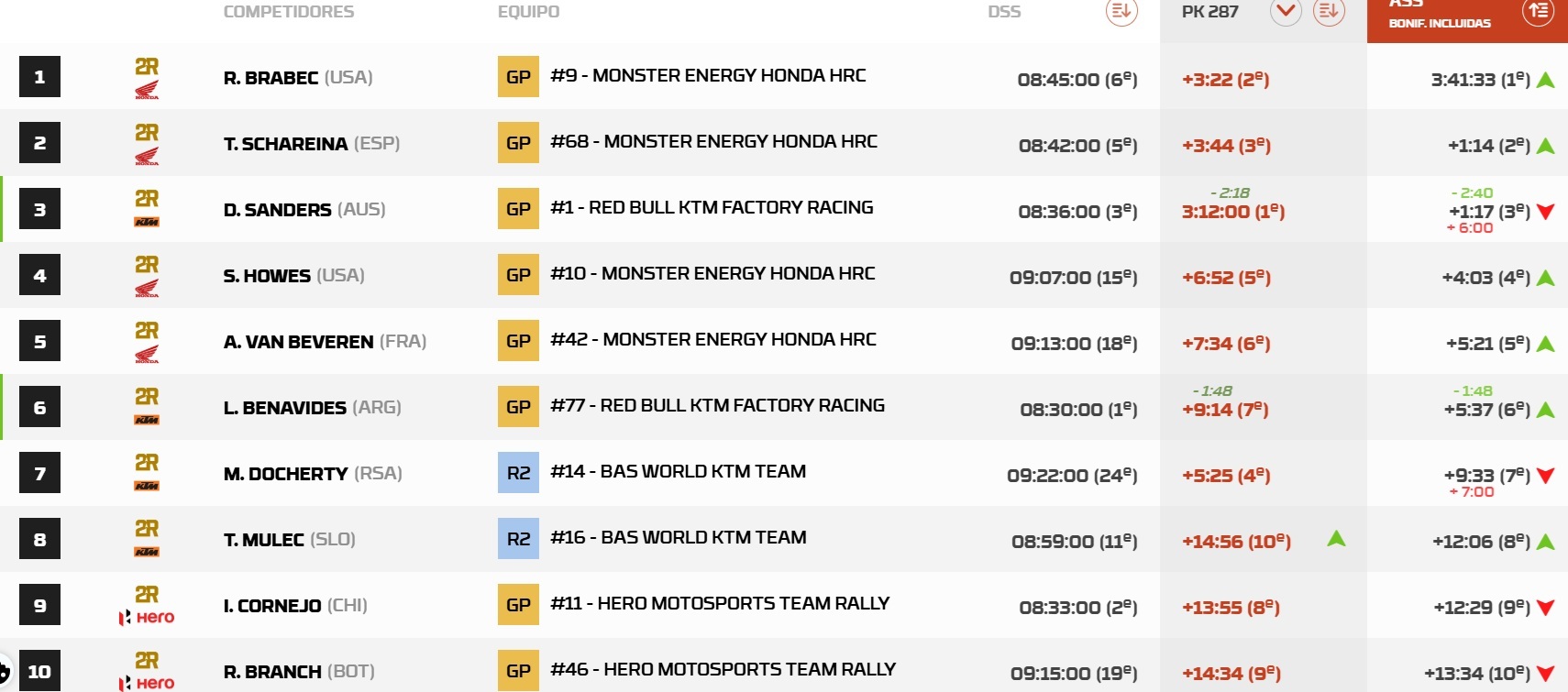Click red down arrow in R. Branch's row
Viewport: 1568px width, 692px height.
point(1545,674)
